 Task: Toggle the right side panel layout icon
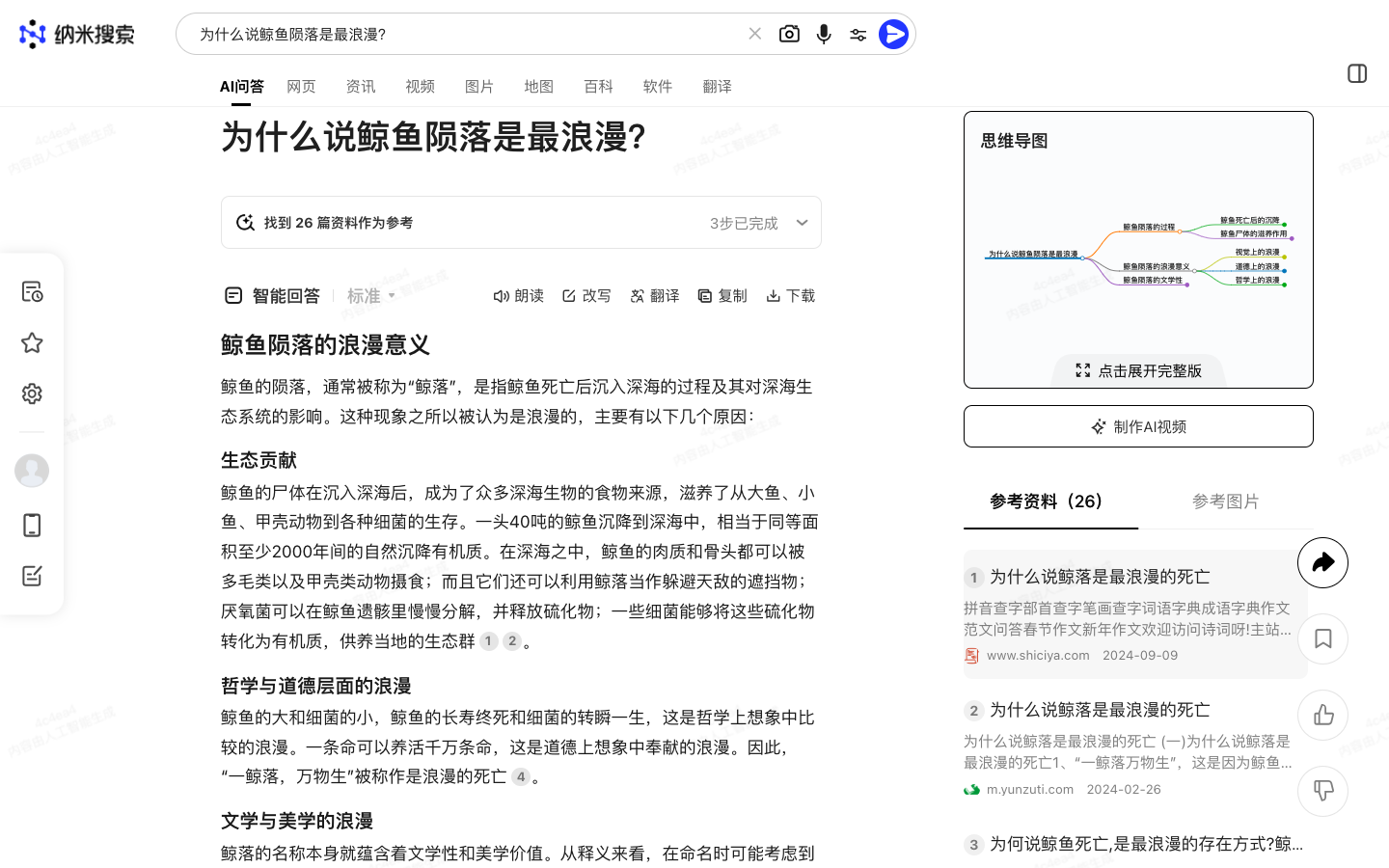pyautogui.click(x=1357, y=73)
